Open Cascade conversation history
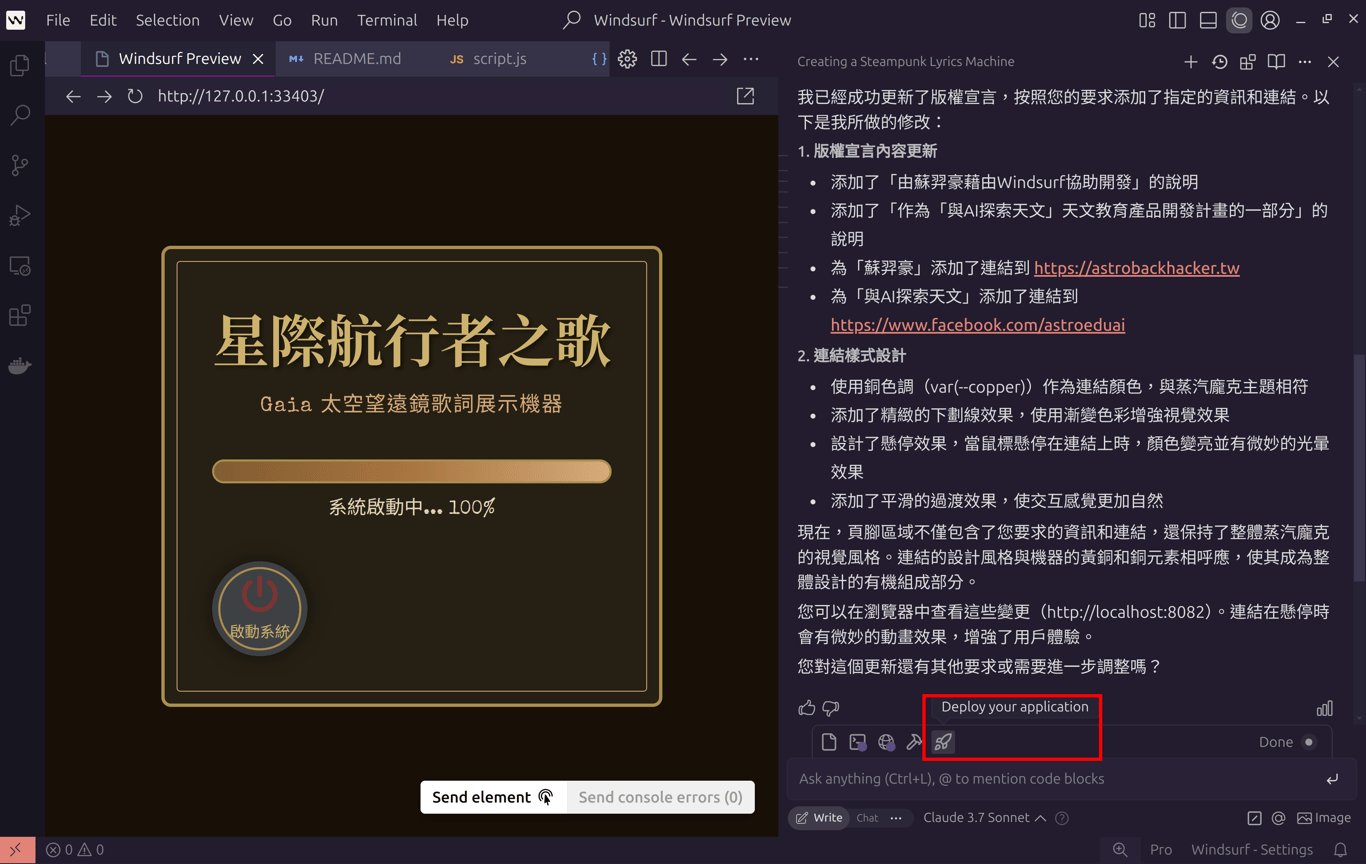The height and width of the screenshot is (864, 1366). point(1219,62)
